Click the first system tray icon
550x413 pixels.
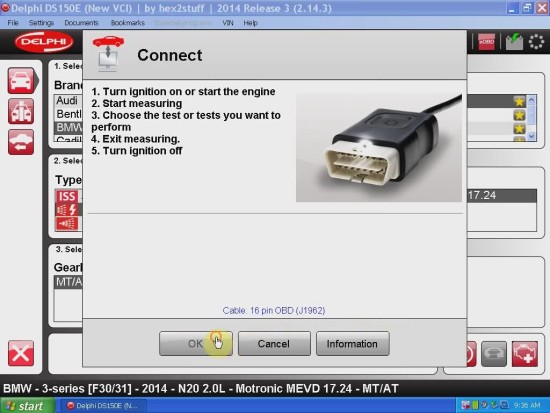pos(465,406)
